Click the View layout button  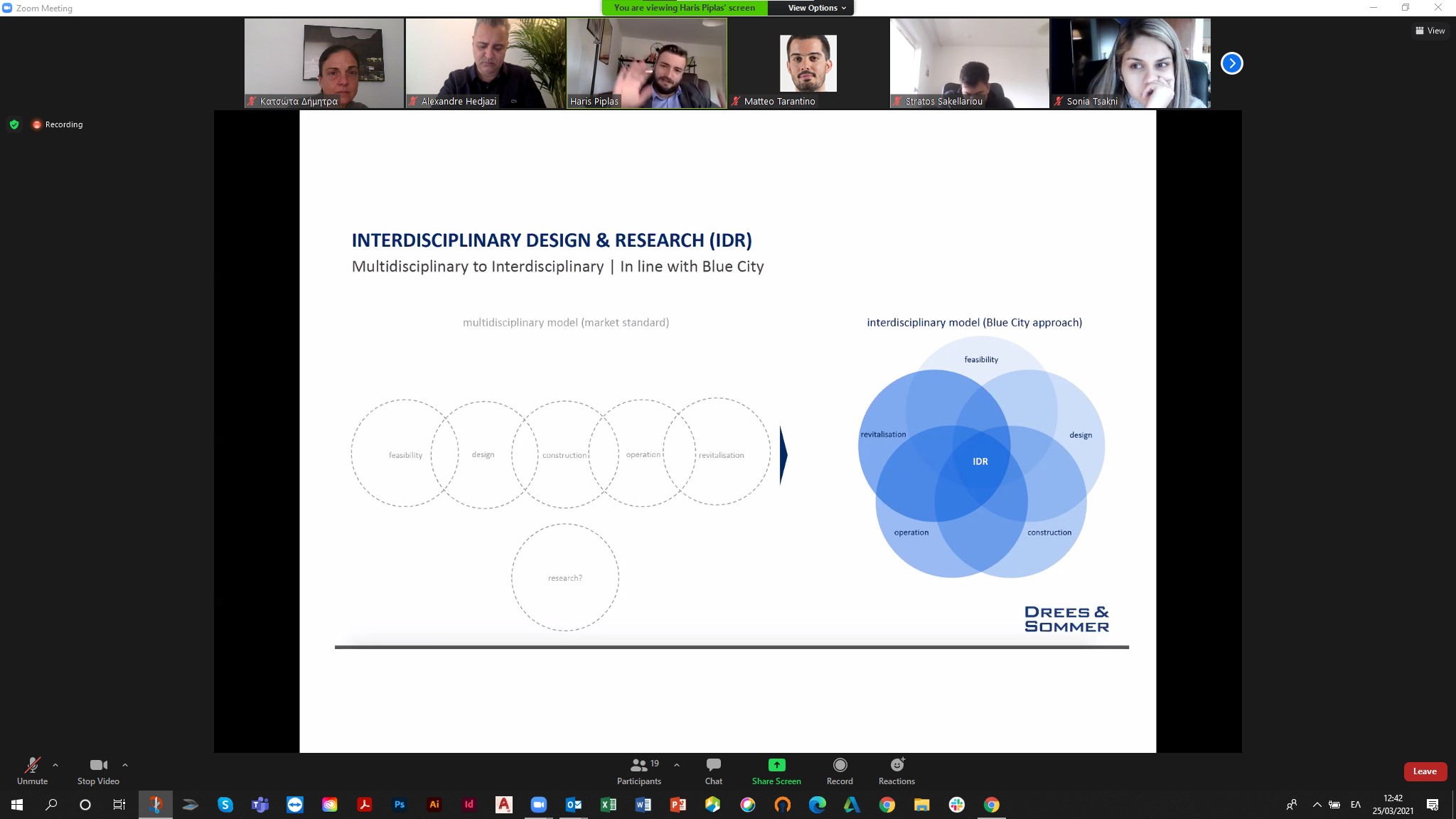[x=1430, y=31]
